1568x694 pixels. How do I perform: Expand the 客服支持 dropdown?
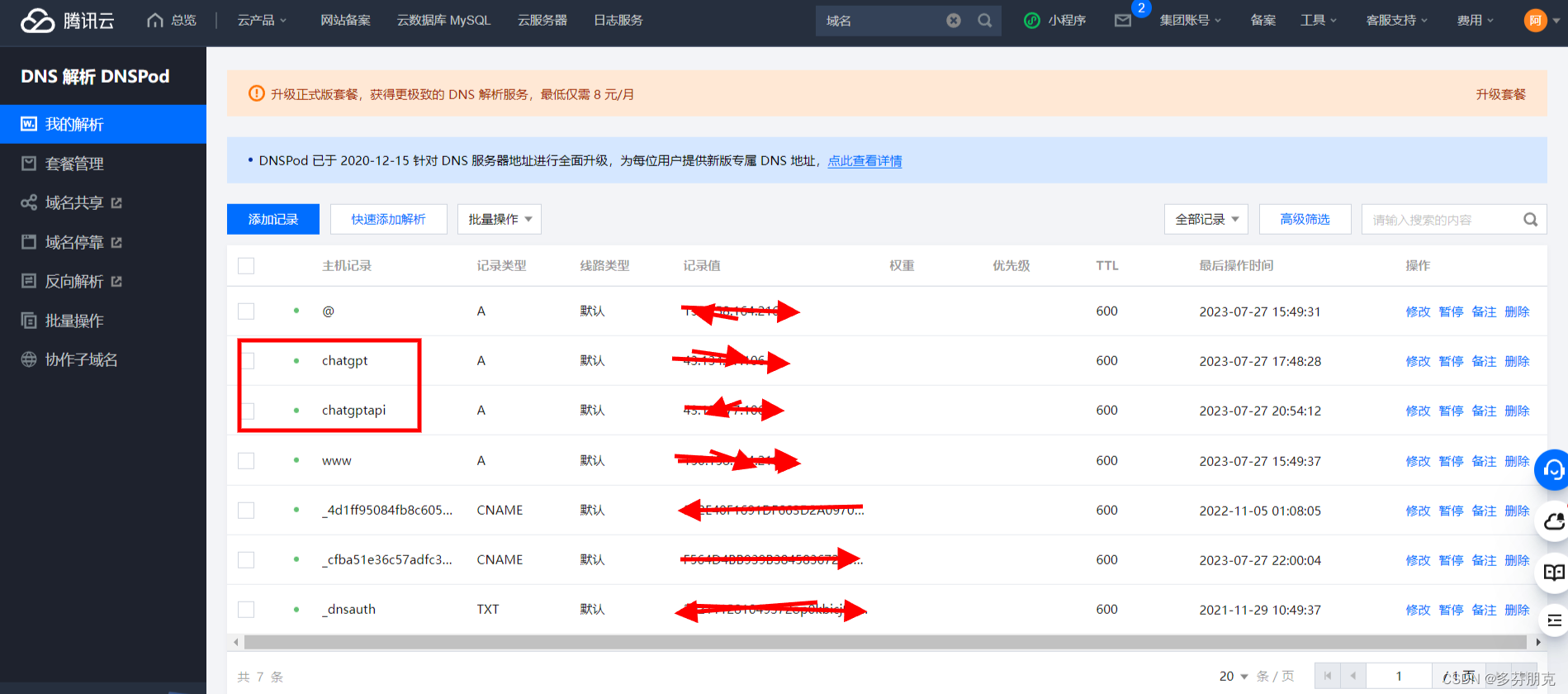pyautogui.click(x=1396, y=21)
